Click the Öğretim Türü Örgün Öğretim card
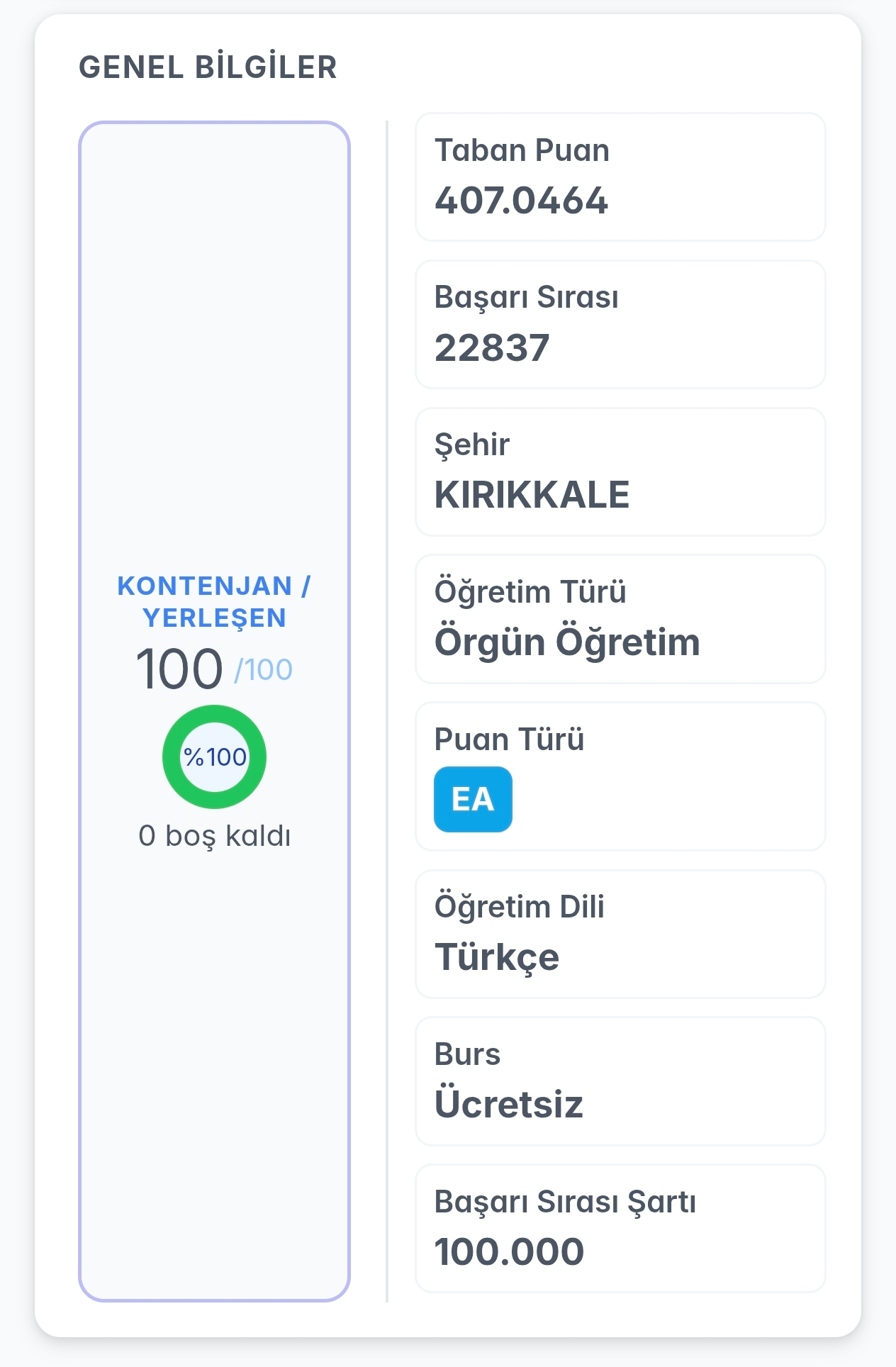This screenshot has width=896, height=1367. tap(620, 619)
